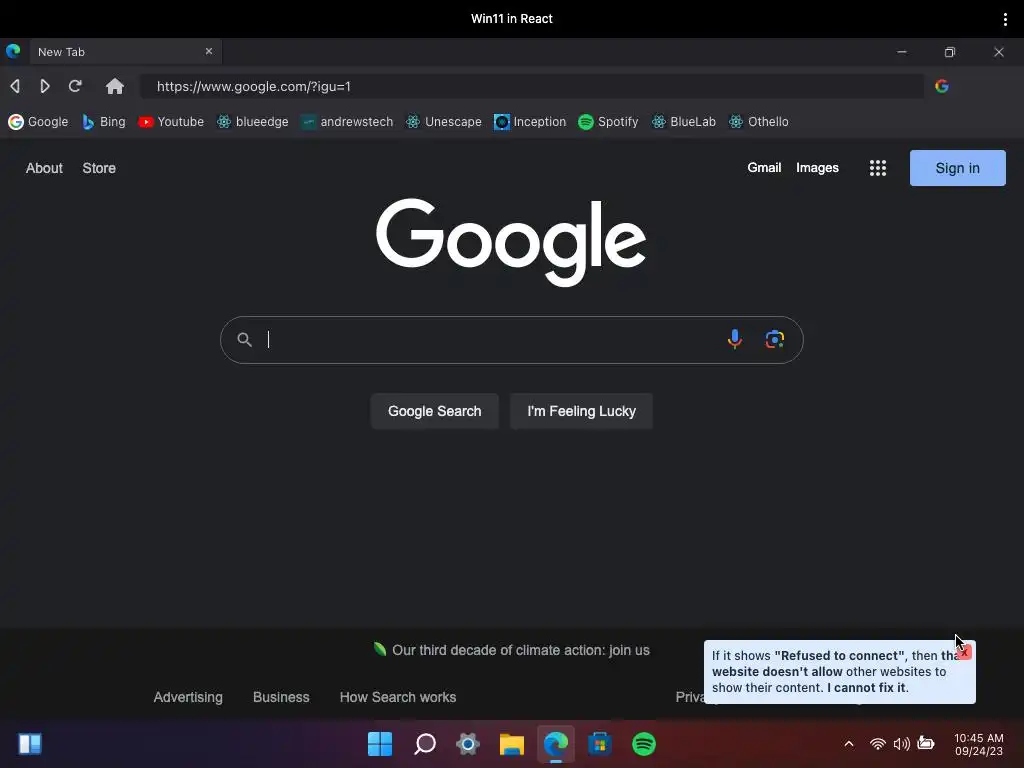This screenshot has width=1024, height=768.
Task: Reload the page with the refresh icon
Action: click(x=75, y=86)
